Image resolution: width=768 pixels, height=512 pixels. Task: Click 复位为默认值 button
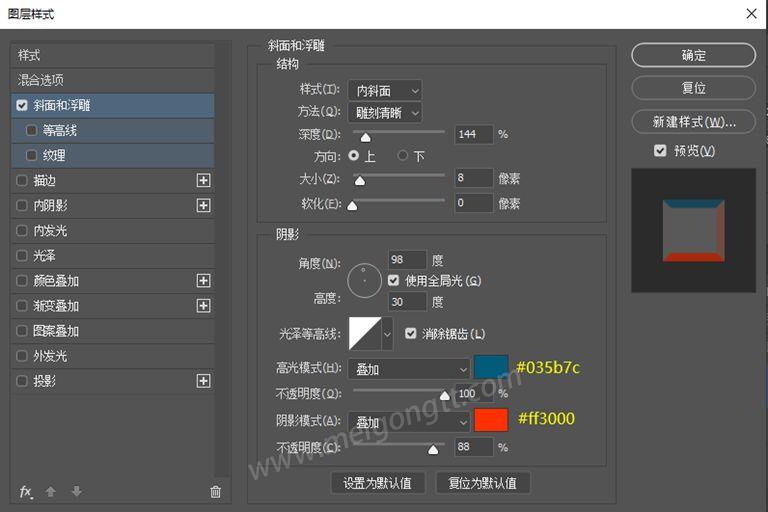coord(482,483)
